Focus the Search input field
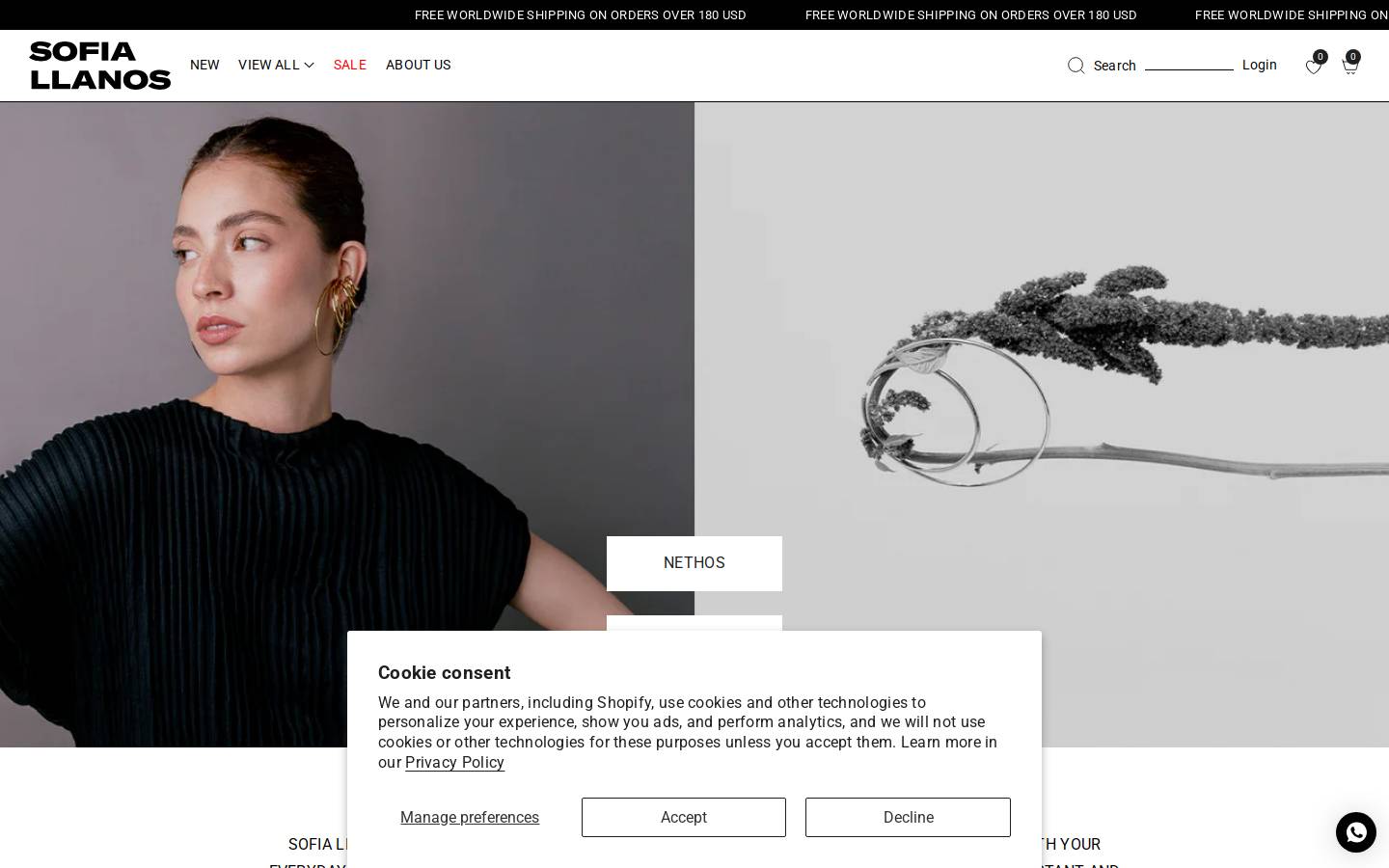This screenshot has height=868, width=1389. (x=1189, y=64)
